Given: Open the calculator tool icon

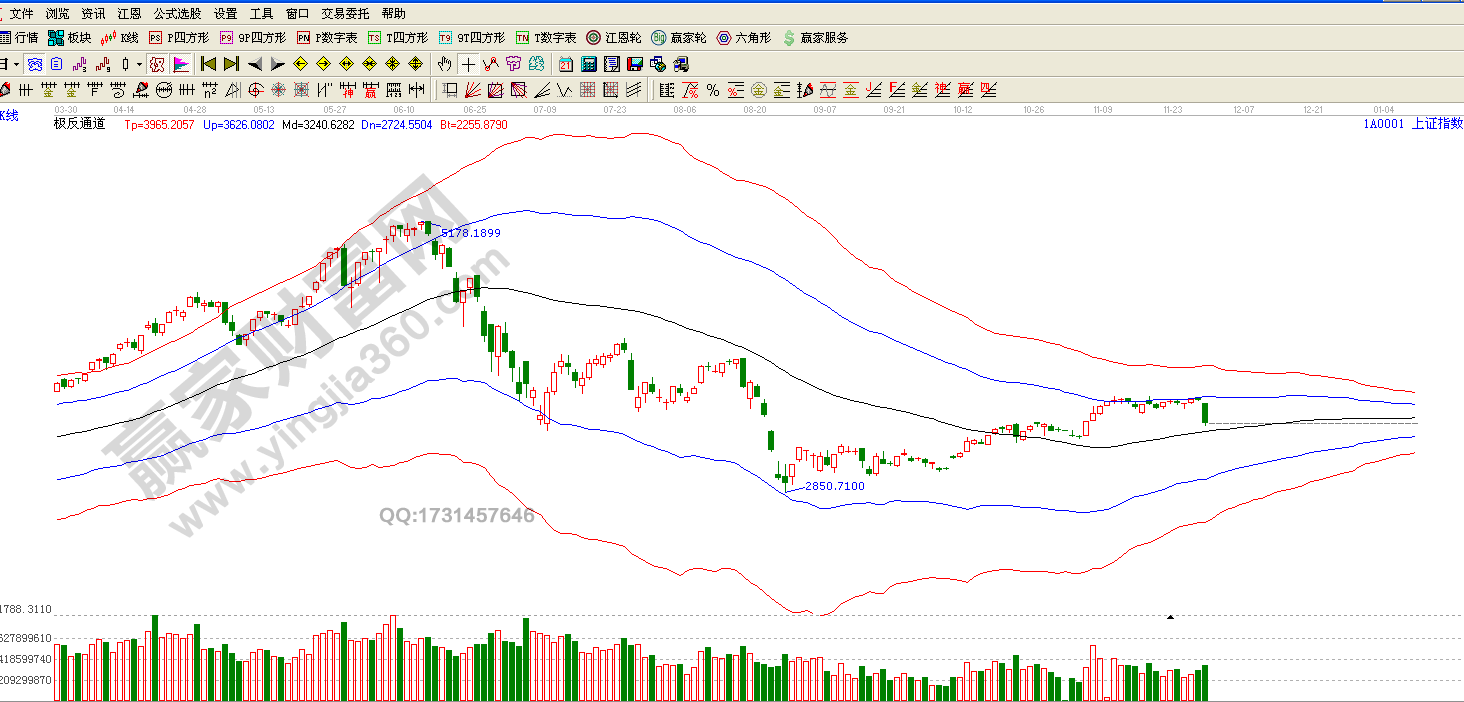Looking at the screenshot, I should click(588, 64).
